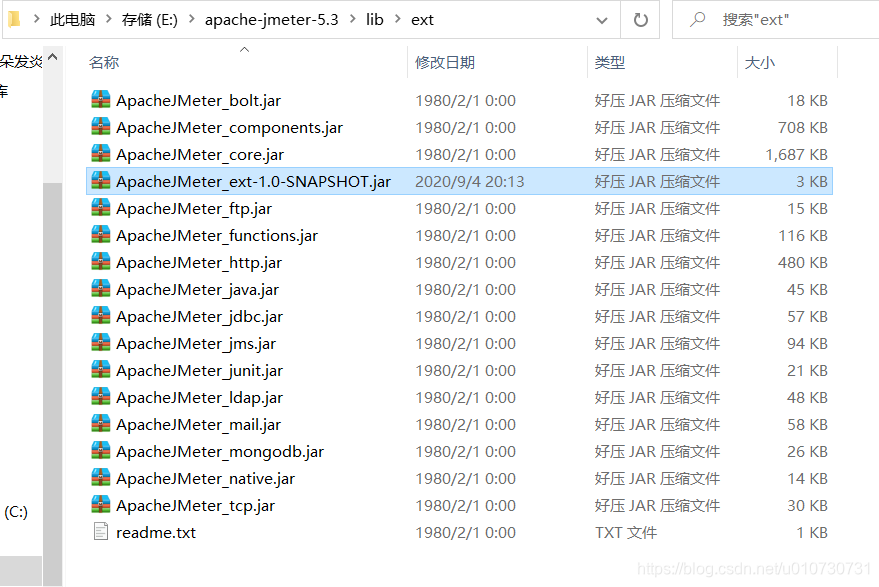Image resolution: width=879 pixels, height=587 pixels.
Task: Expand the chevron before 此电脑 in the path
Action: (36, 19)
